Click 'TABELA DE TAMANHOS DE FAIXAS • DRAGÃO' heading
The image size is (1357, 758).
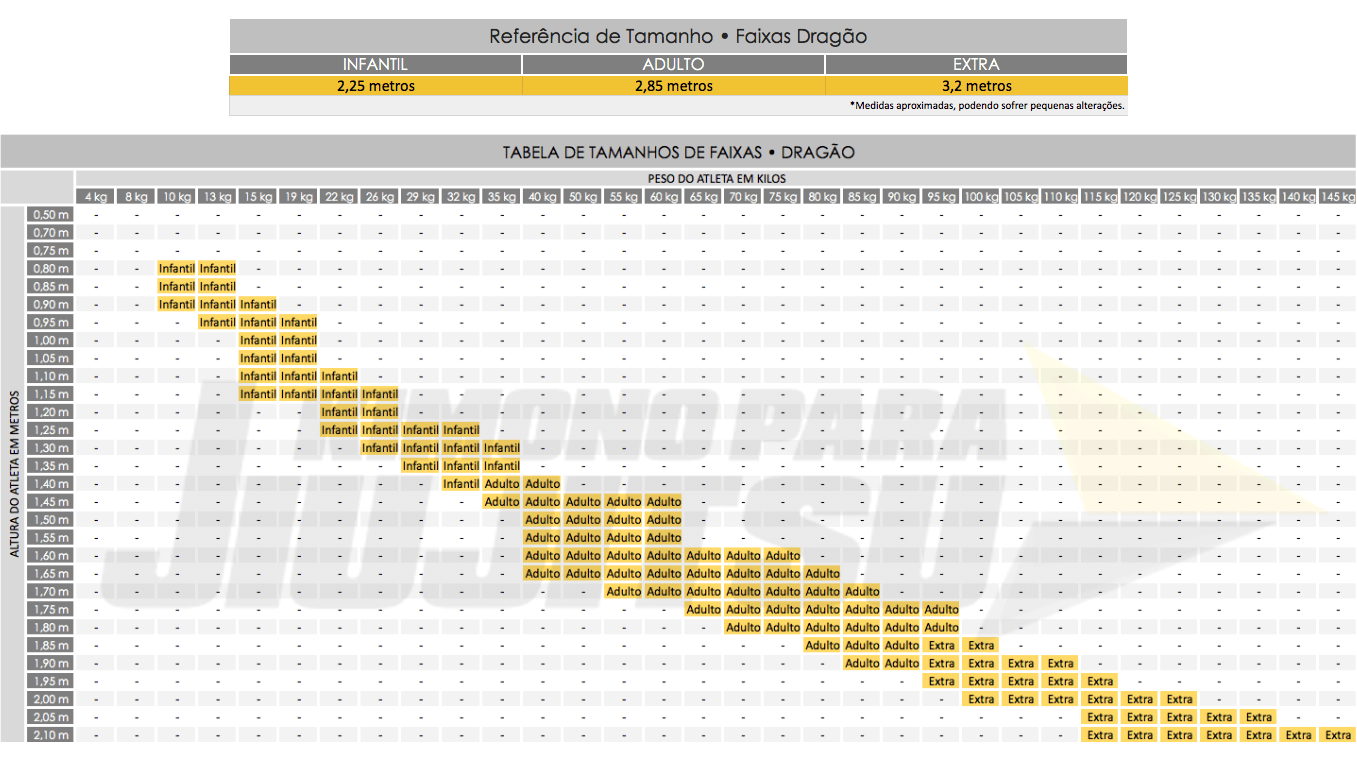[678, 153]
